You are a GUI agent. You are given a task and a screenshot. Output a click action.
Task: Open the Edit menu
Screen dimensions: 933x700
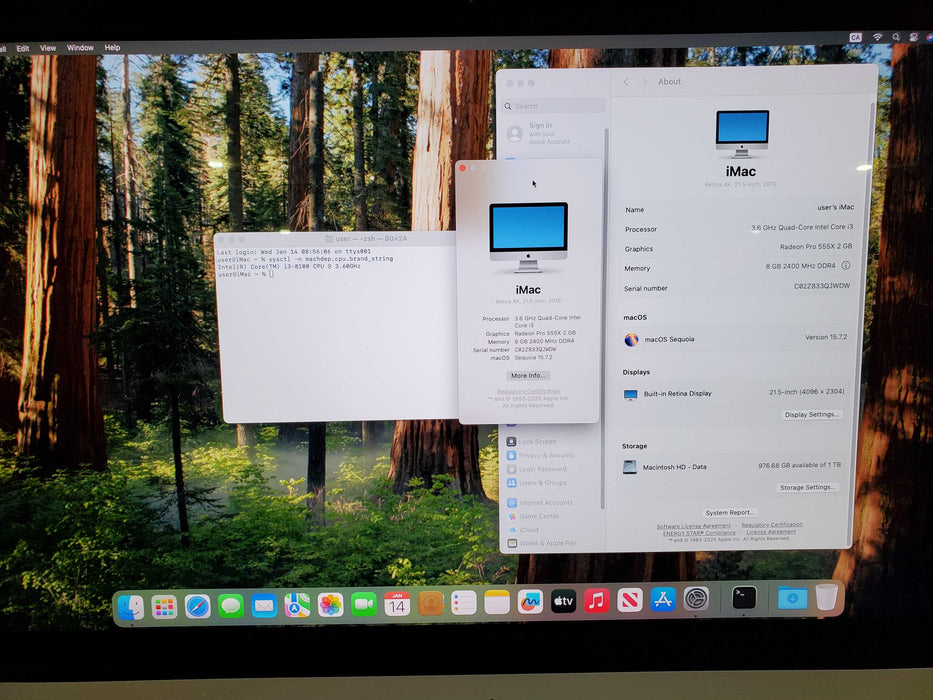point(23,48)
